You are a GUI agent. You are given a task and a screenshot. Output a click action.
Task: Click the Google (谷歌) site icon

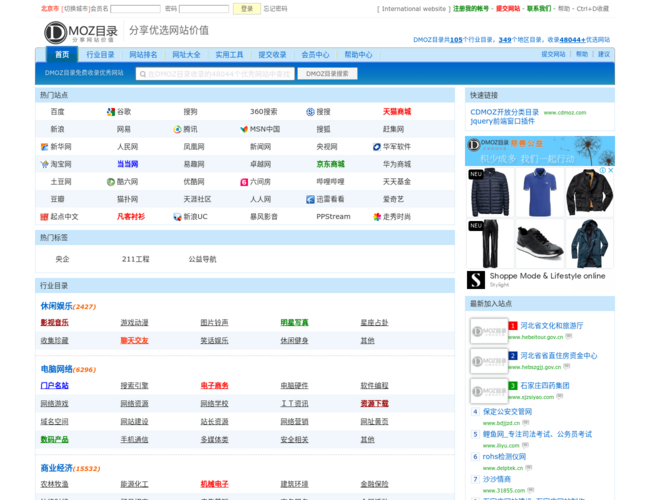(x=111, y=112)
